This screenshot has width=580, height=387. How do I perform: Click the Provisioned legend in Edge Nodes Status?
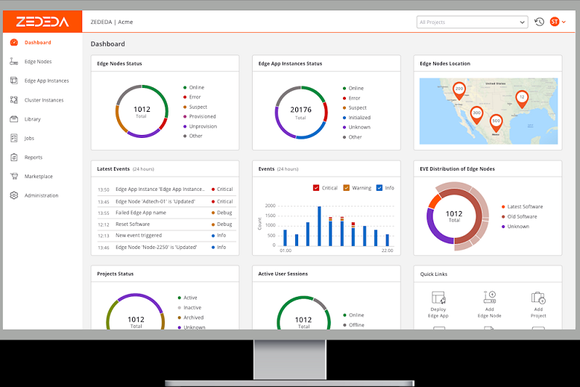click(x=199, y=117)
